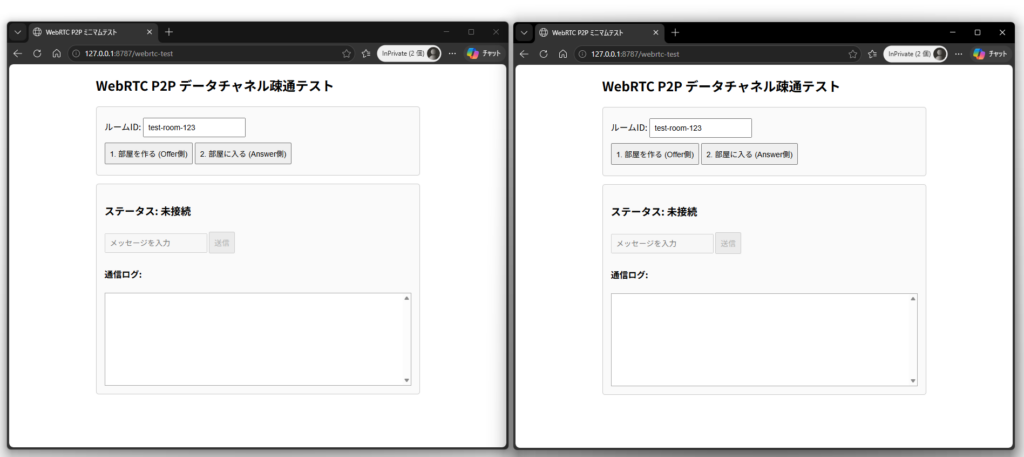The height and width of the screenshot is (457, 1024).
Task: Click '1. 部屋を作る (Offer側)' in left window
Action: click(x=149, y=154)
